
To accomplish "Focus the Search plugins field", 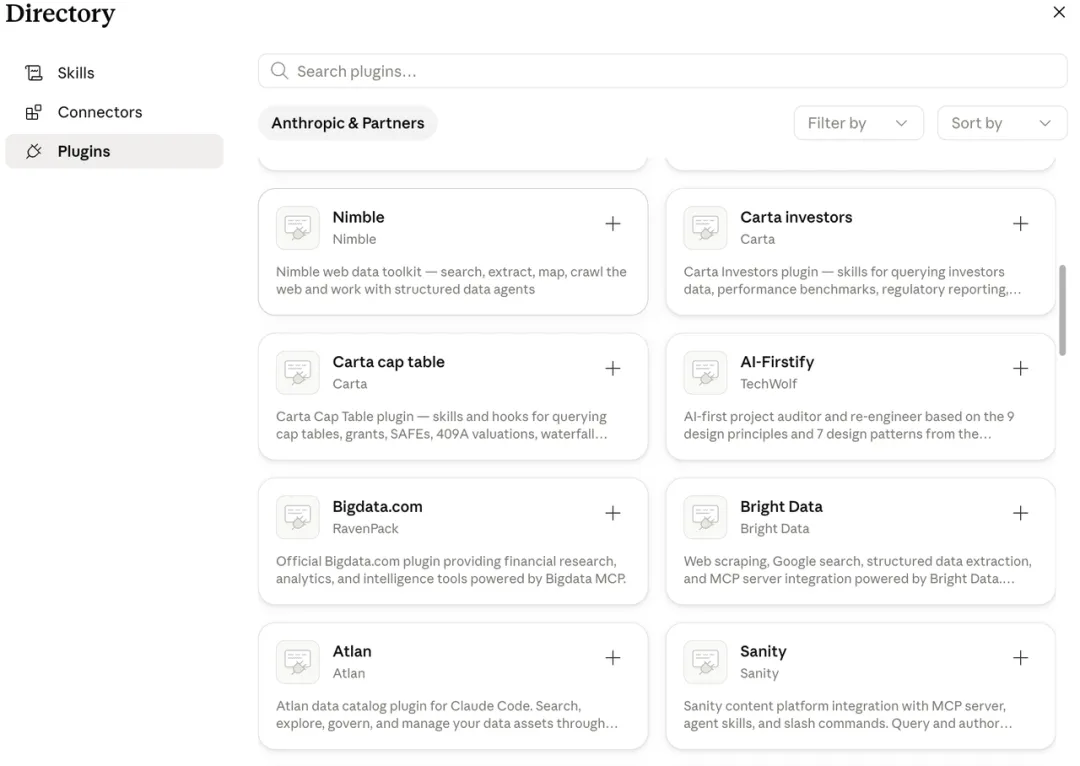I will [x=663, y=71].
